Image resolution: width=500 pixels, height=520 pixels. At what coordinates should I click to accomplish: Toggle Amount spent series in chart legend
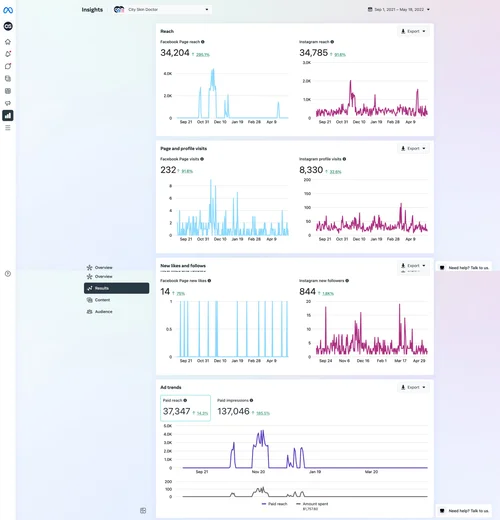[x=312, y=504]
